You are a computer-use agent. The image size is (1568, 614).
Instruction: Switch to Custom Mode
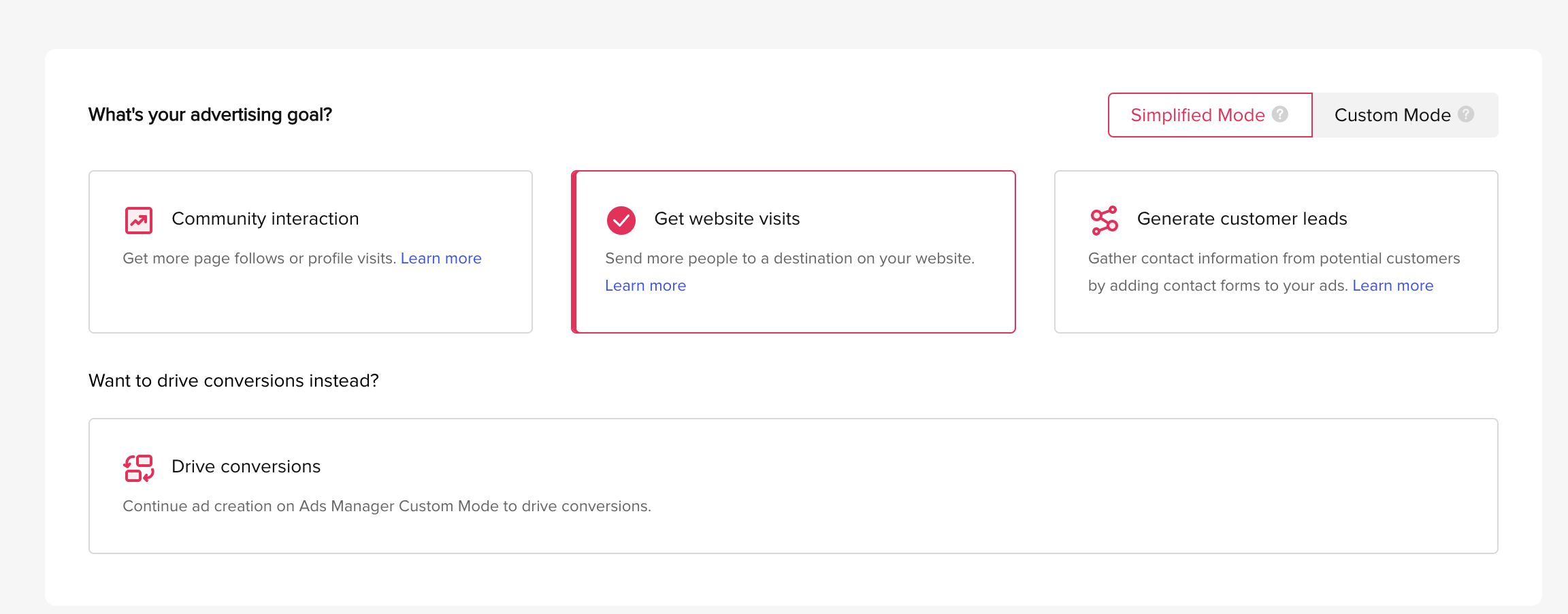tap(1392, 115)
